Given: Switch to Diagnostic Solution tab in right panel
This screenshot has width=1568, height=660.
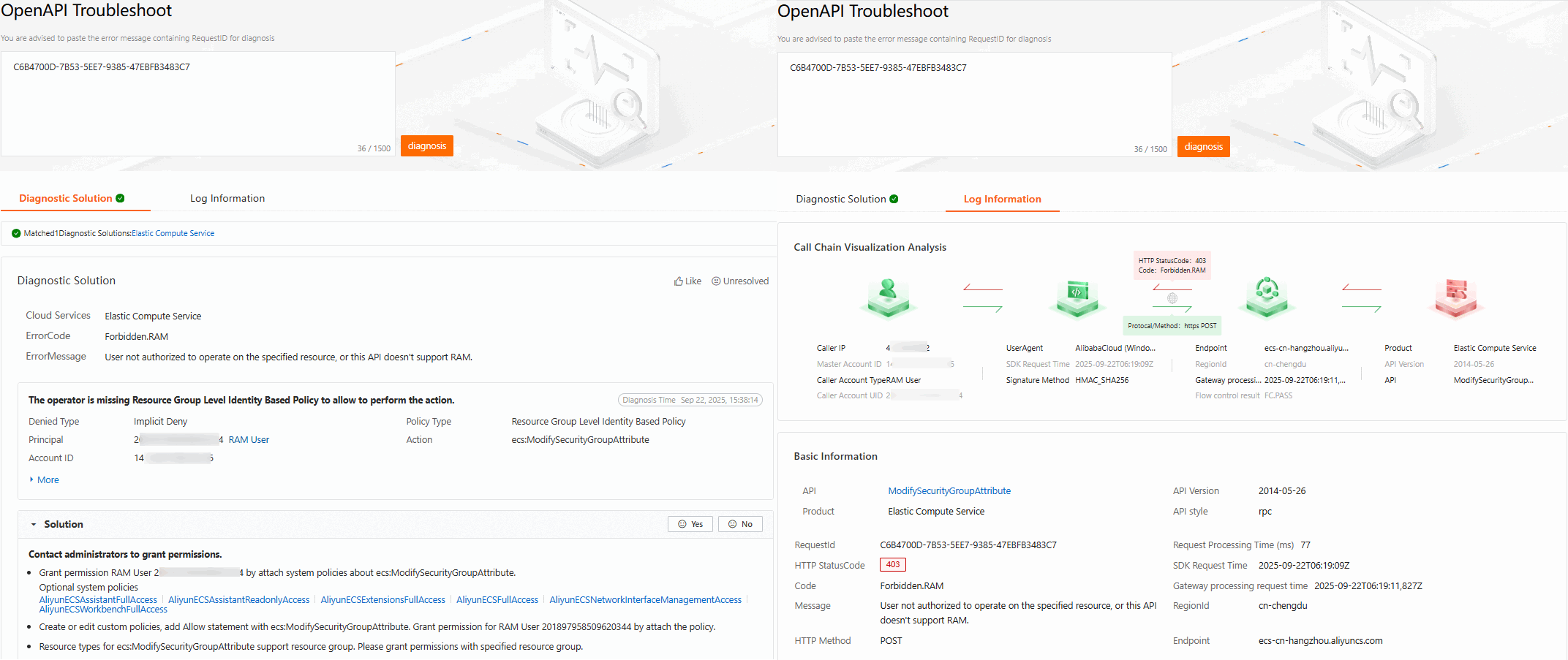Looking at the screenshot, I should (x=847, y=199).
